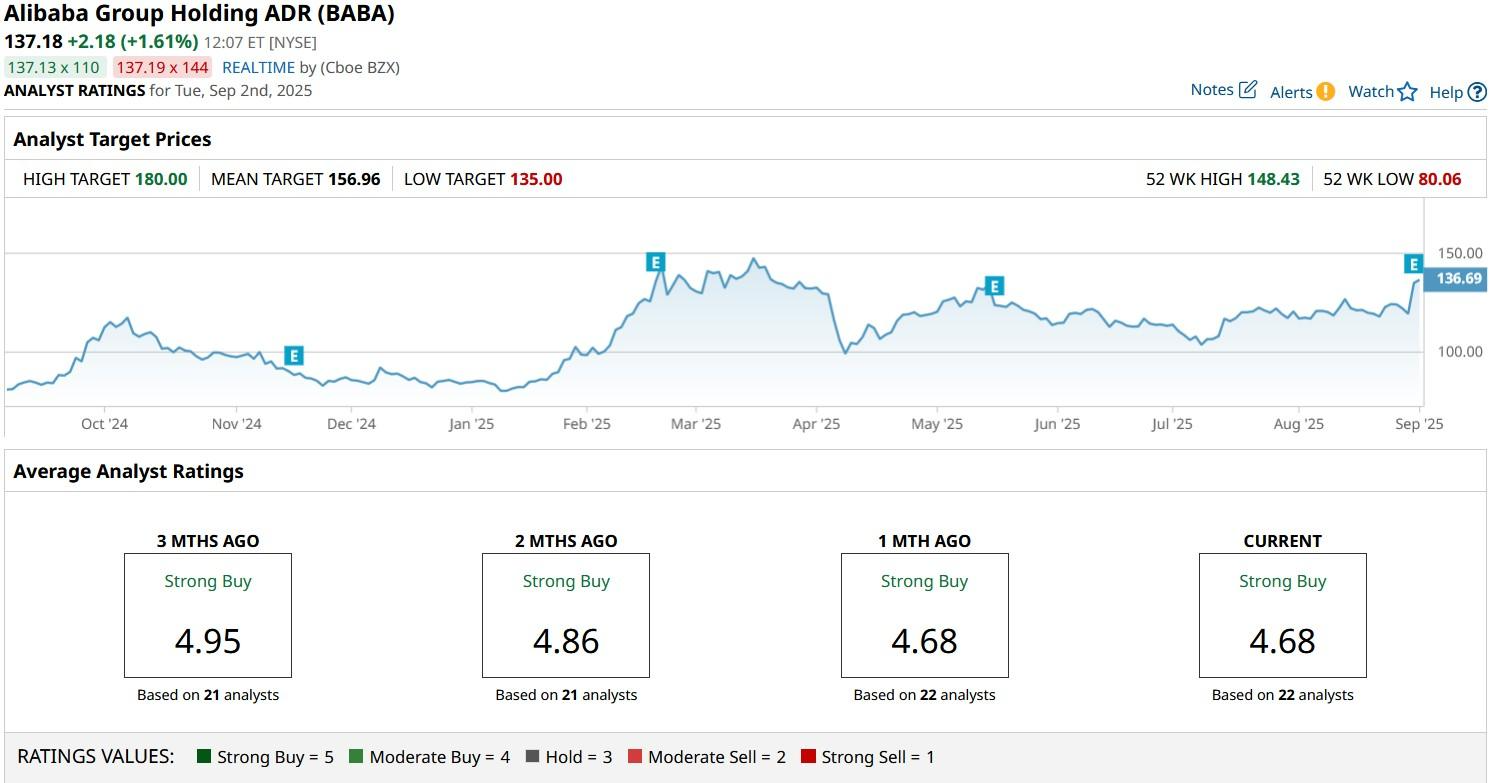Click the +2.18 (+1.61%) change value

pyautogui.click(x=133, y=42)
